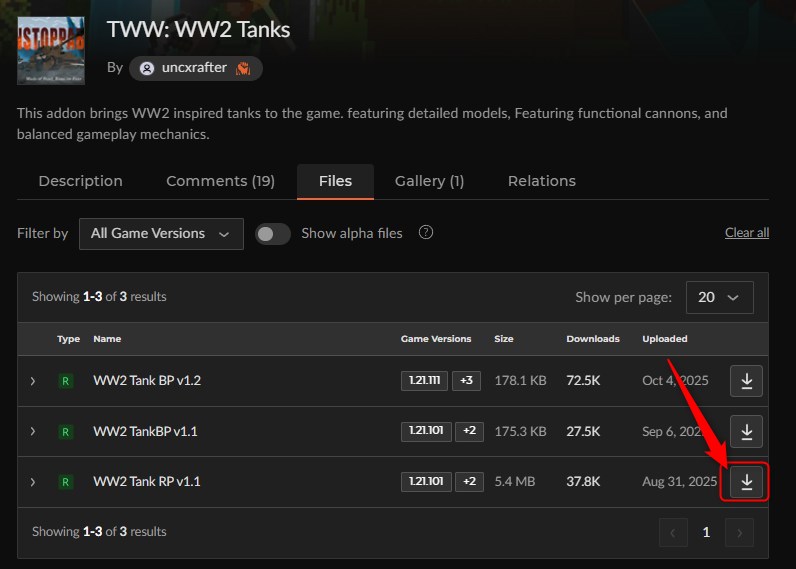Screen dimensions: 796x569
Task: Click the Type column header
Action: [69, 339]
